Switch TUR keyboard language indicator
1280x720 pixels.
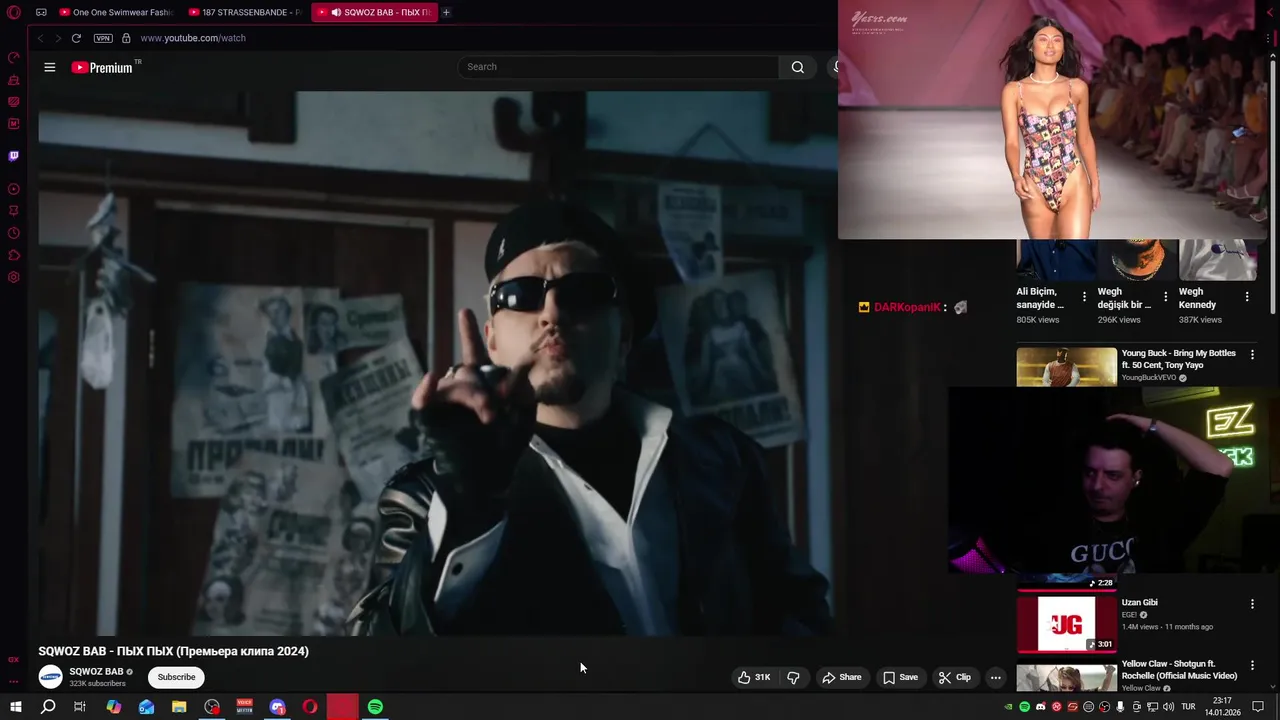(1188, 707)
